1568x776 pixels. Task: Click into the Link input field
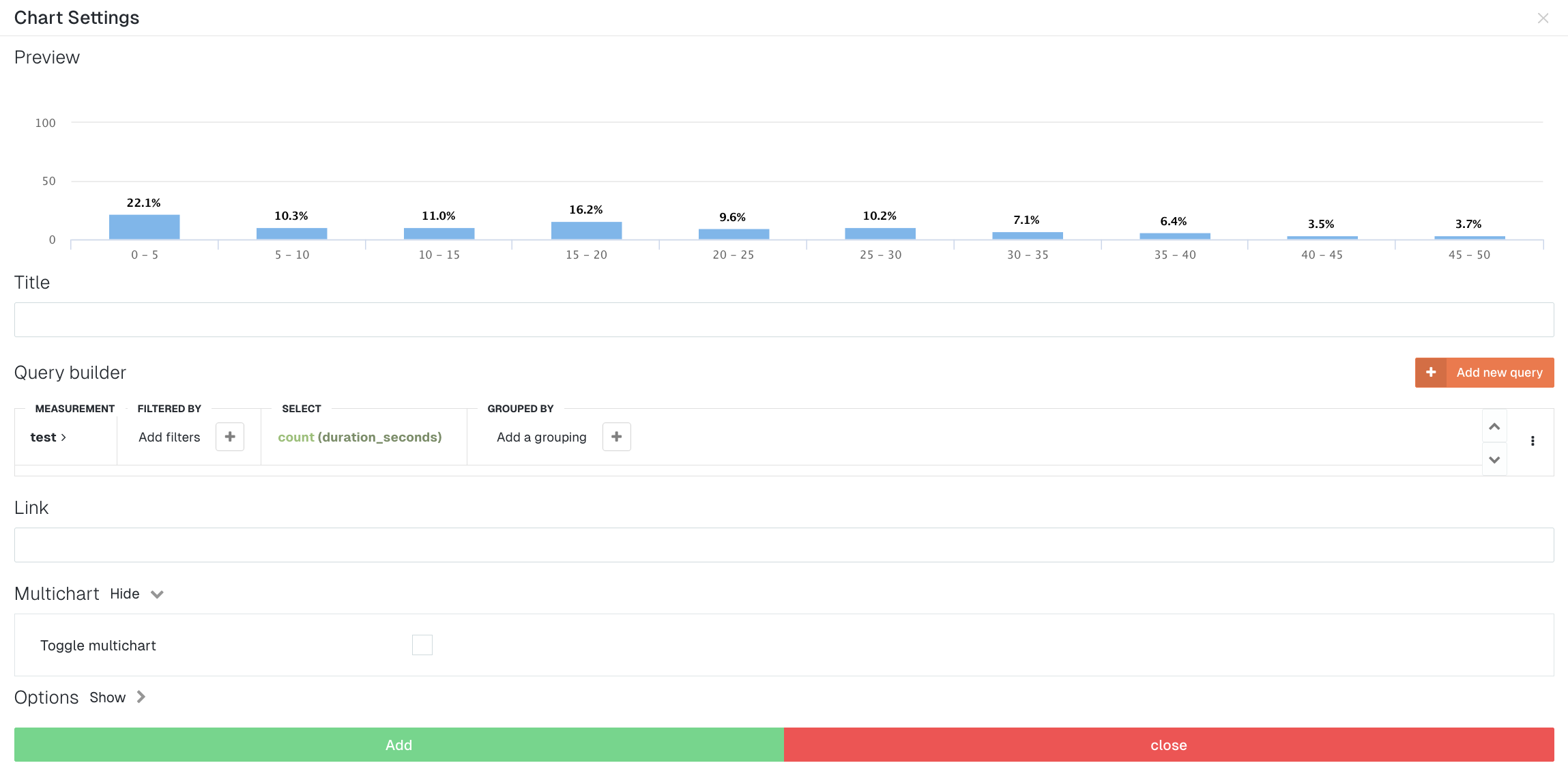(783, 545)
